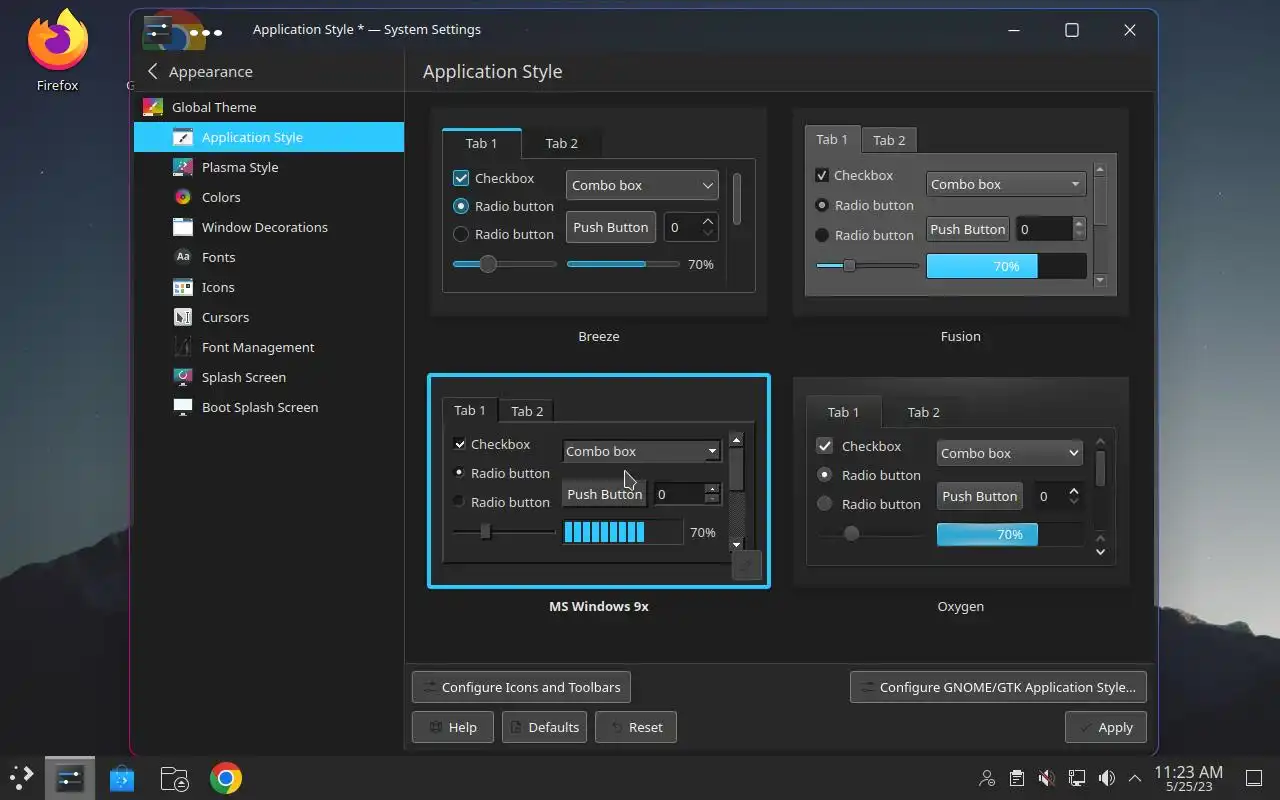
Task: Toggle the Checkbox in Oxygen preview
Action: [825, 446]
